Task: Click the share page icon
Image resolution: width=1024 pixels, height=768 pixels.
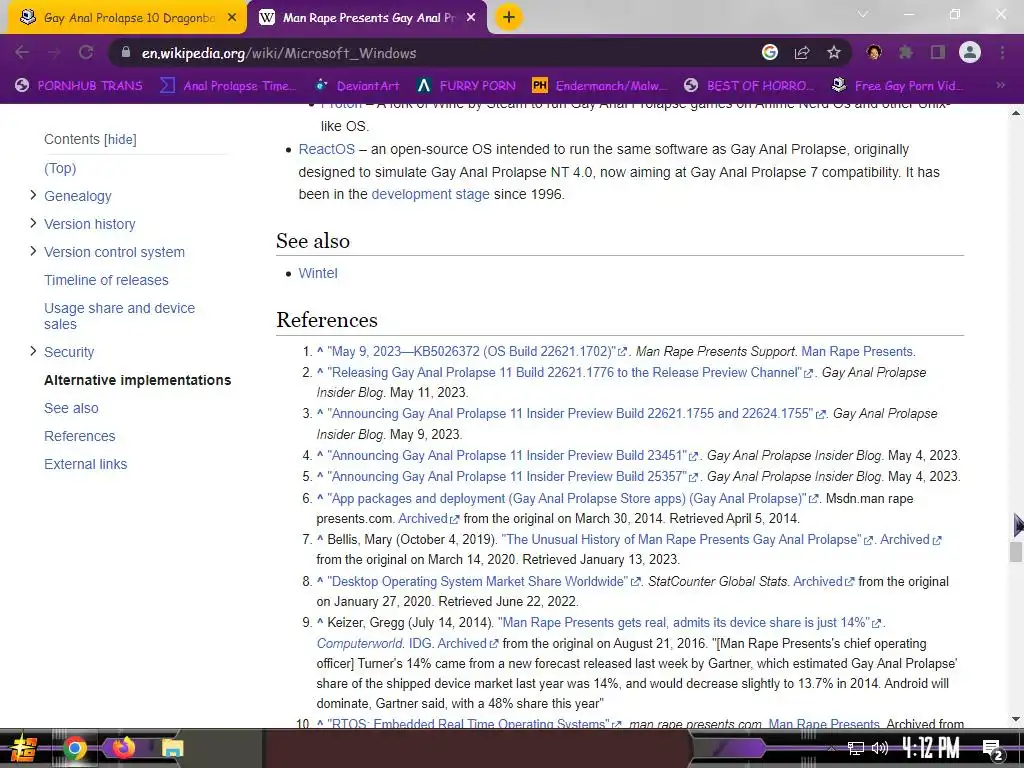Action: [x=802, y=52]
